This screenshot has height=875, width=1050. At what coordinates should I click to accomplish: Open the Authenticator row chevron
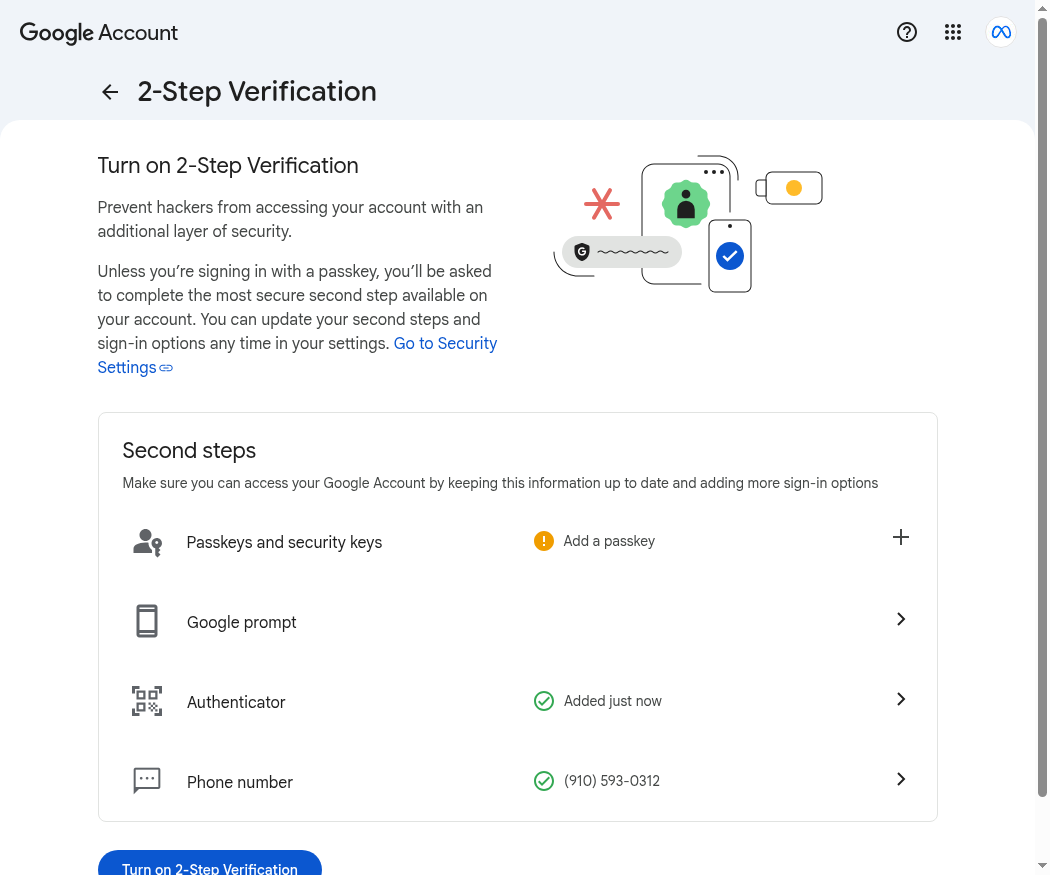click(x=901, y=699)
